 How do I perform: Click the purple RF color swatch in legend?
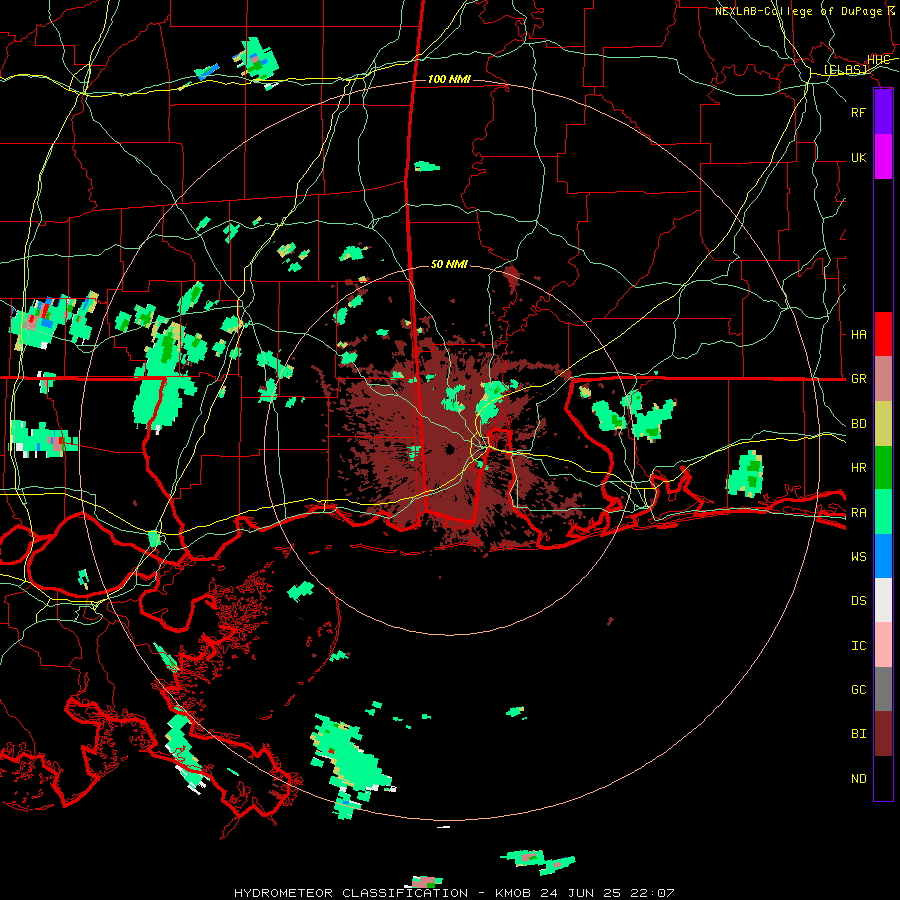[883, 112]
